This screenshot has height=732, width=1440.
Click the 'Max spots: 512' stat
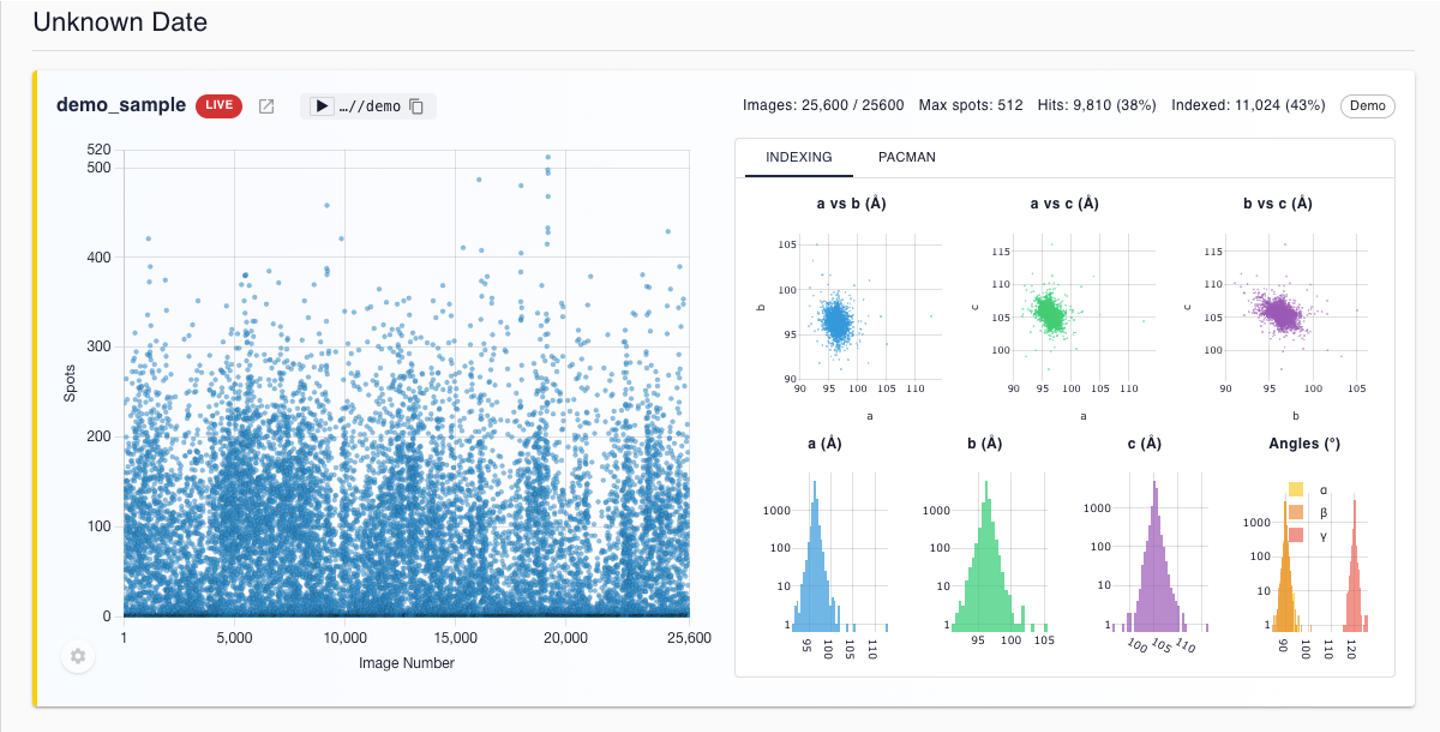971,105
